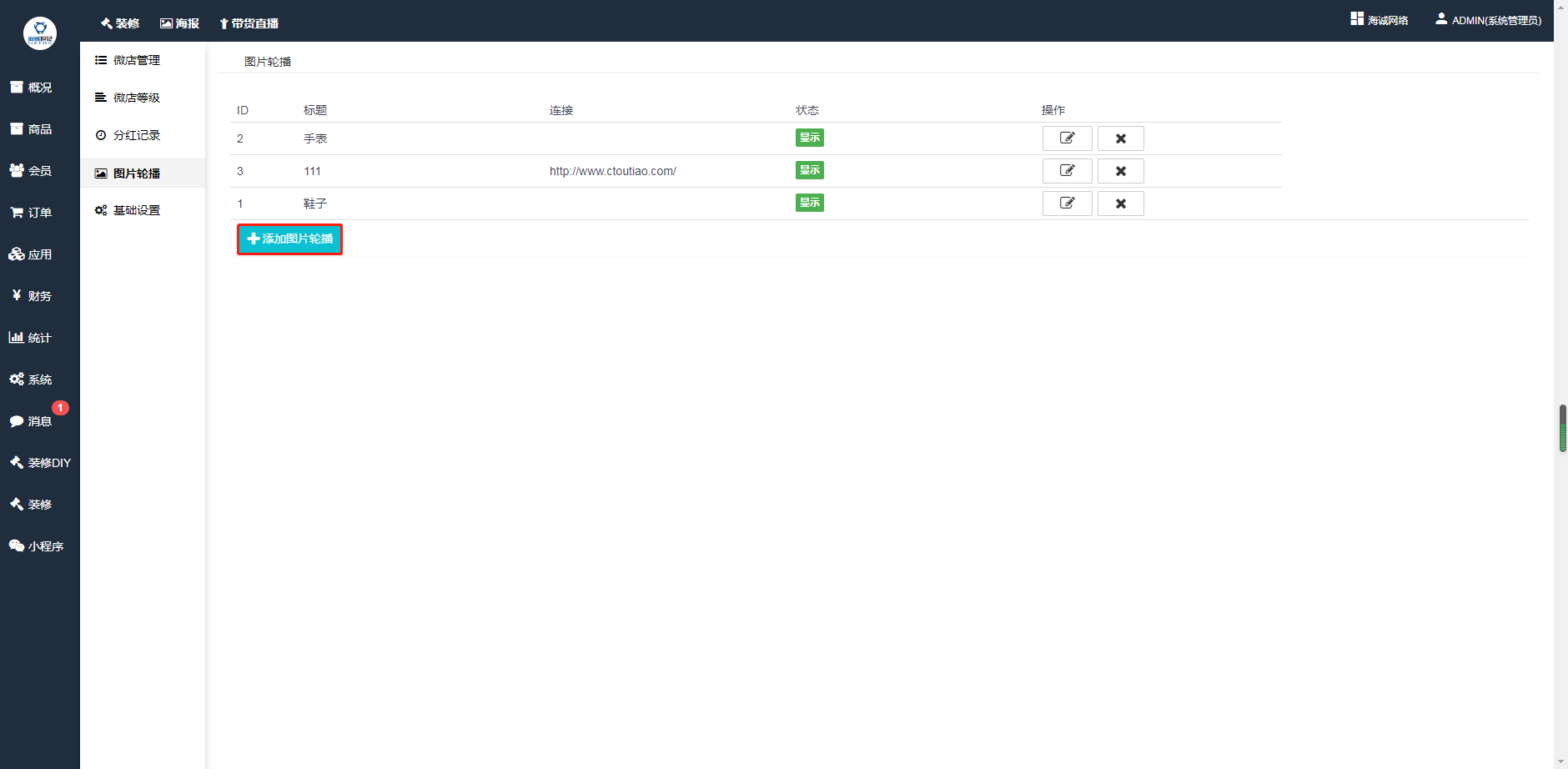Open the ADMIN(系统管理员) user menu
Viewport: 1568px width, 769px height.
(x=1489, y=20)
